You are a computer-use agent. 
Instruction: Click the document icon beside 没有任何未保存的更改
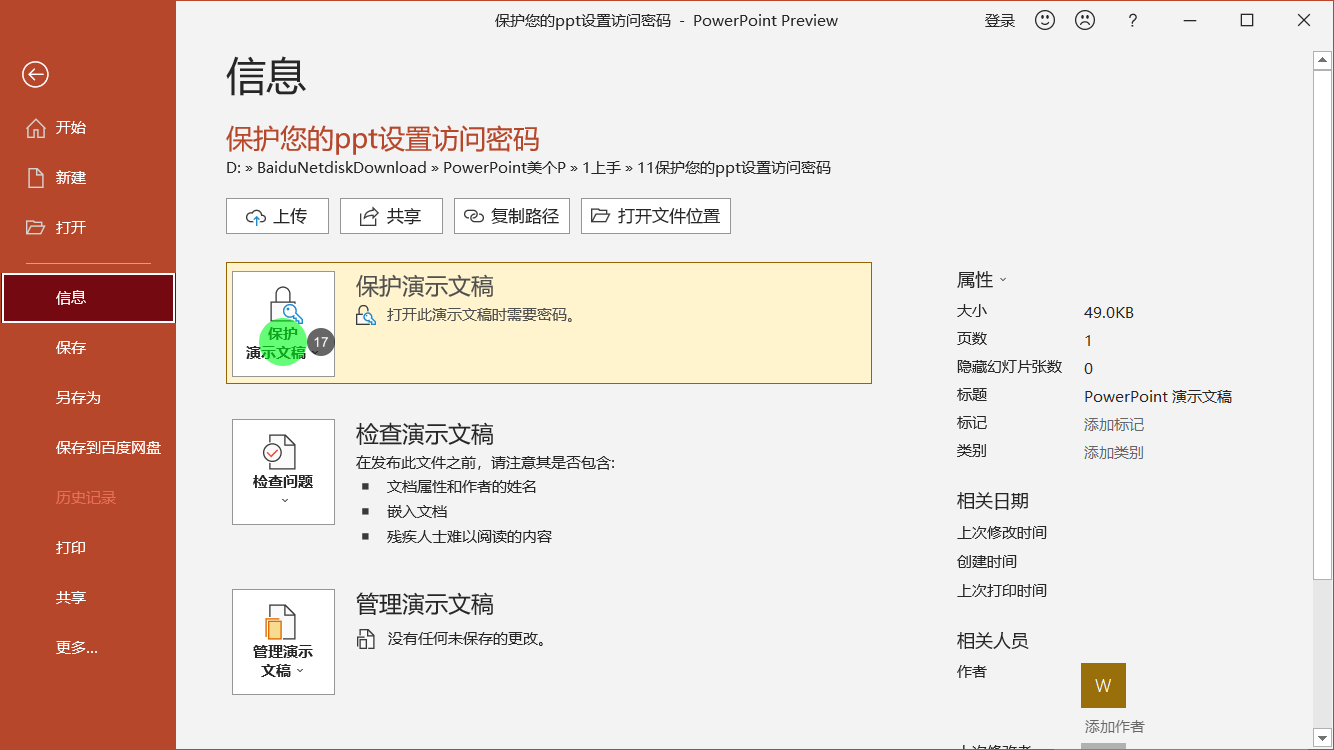tap(366, 639)
